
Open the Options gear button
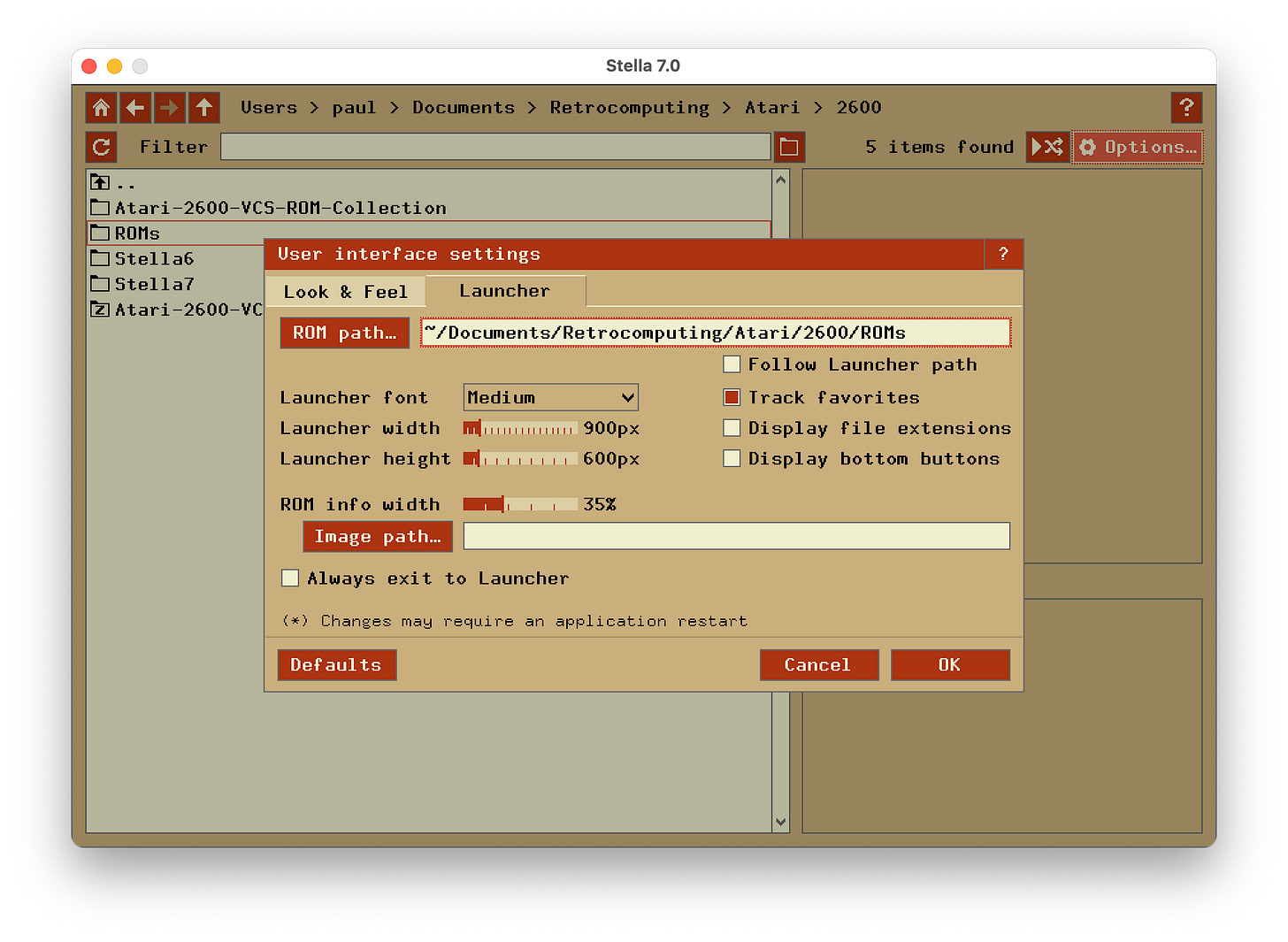click(x=1138, y=147)
